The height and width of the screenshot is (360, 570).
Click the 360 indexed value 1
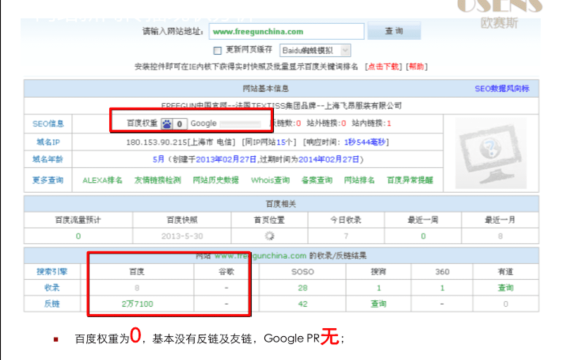(442, 288)
